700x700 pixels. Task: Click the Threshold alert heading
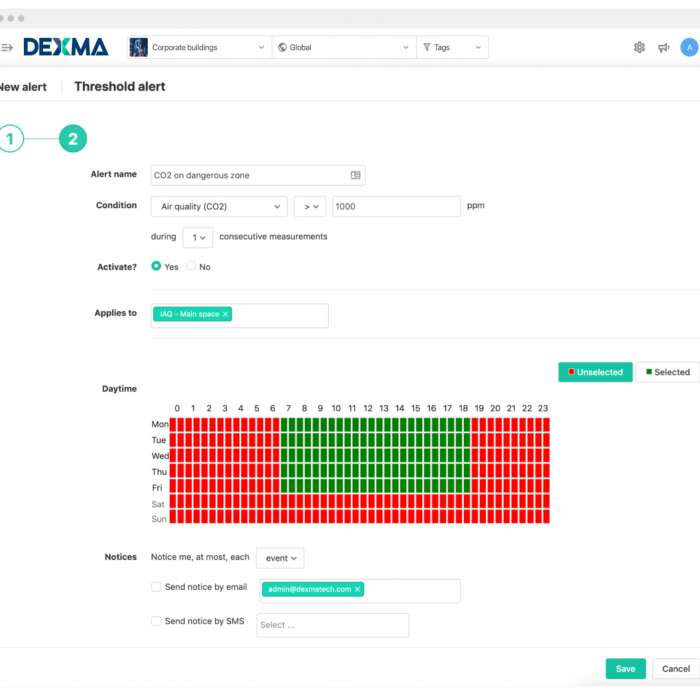point(120,86)
